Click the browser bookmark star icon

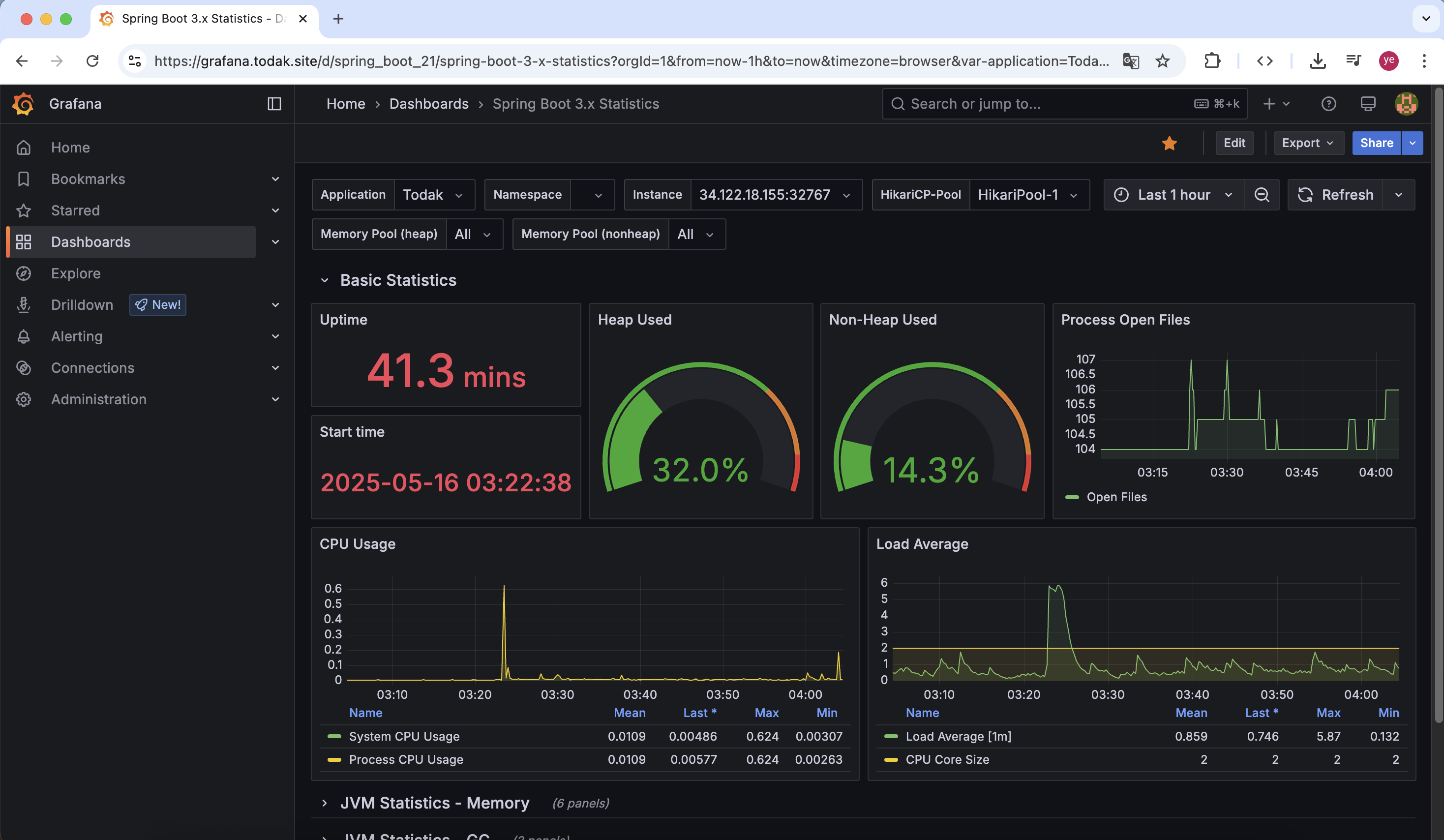[1162, 60]
